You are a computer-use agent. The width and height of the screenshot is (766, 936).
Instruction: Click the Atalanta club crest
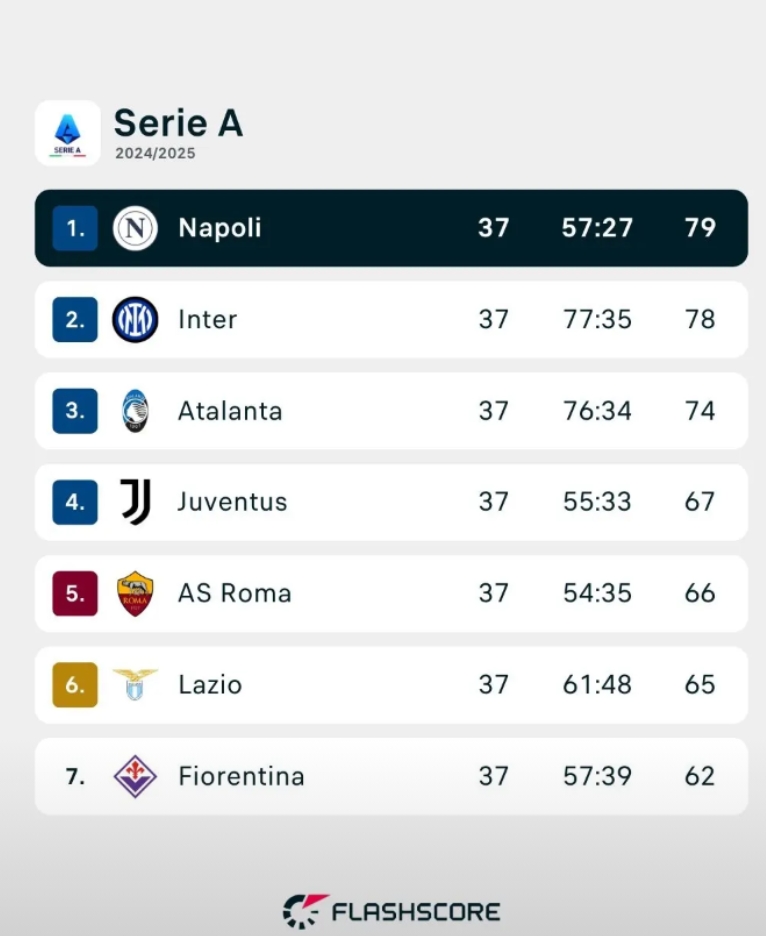coord(135,411)
